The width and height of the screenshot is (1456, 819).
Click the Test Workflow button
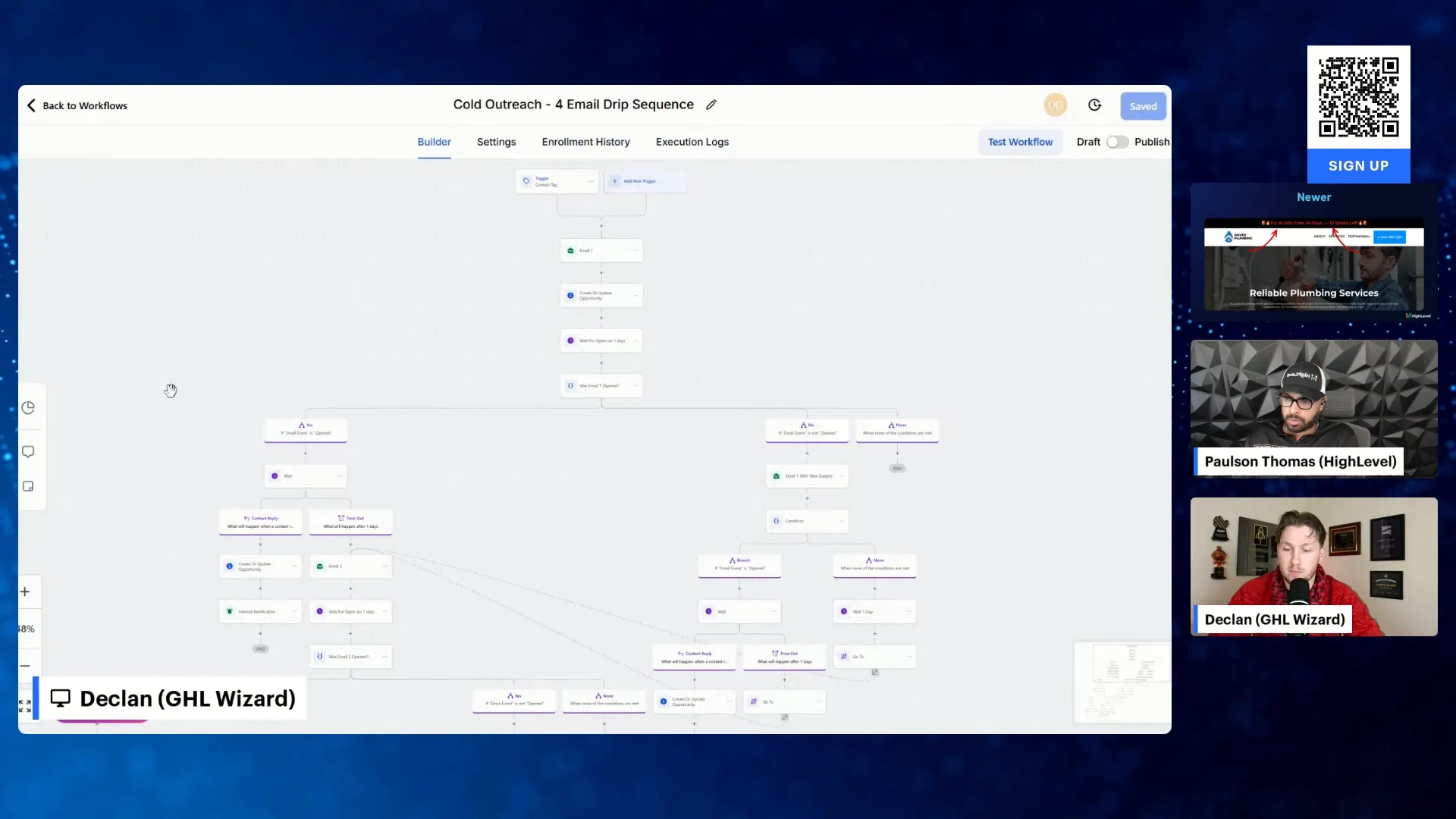pos(1020,142)
